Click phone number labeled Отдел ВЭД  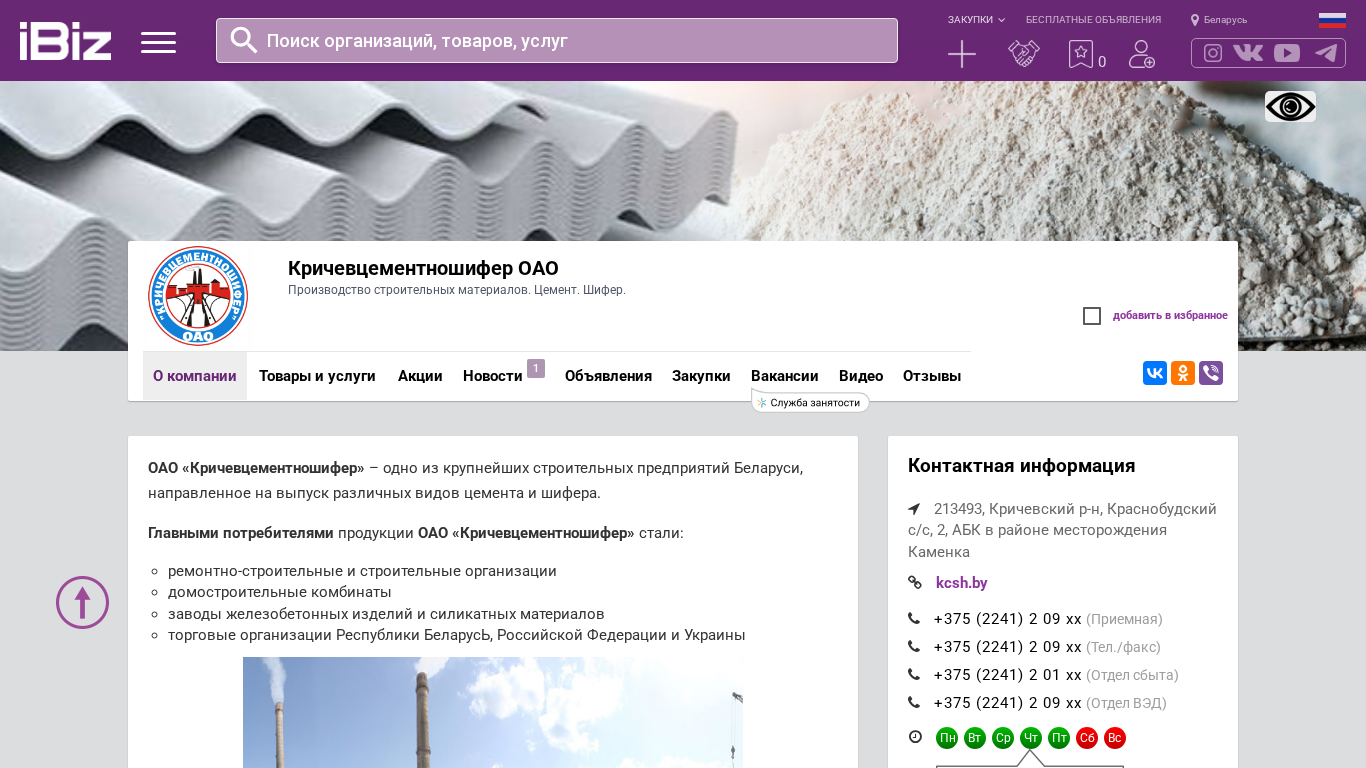click(1008, 703)
